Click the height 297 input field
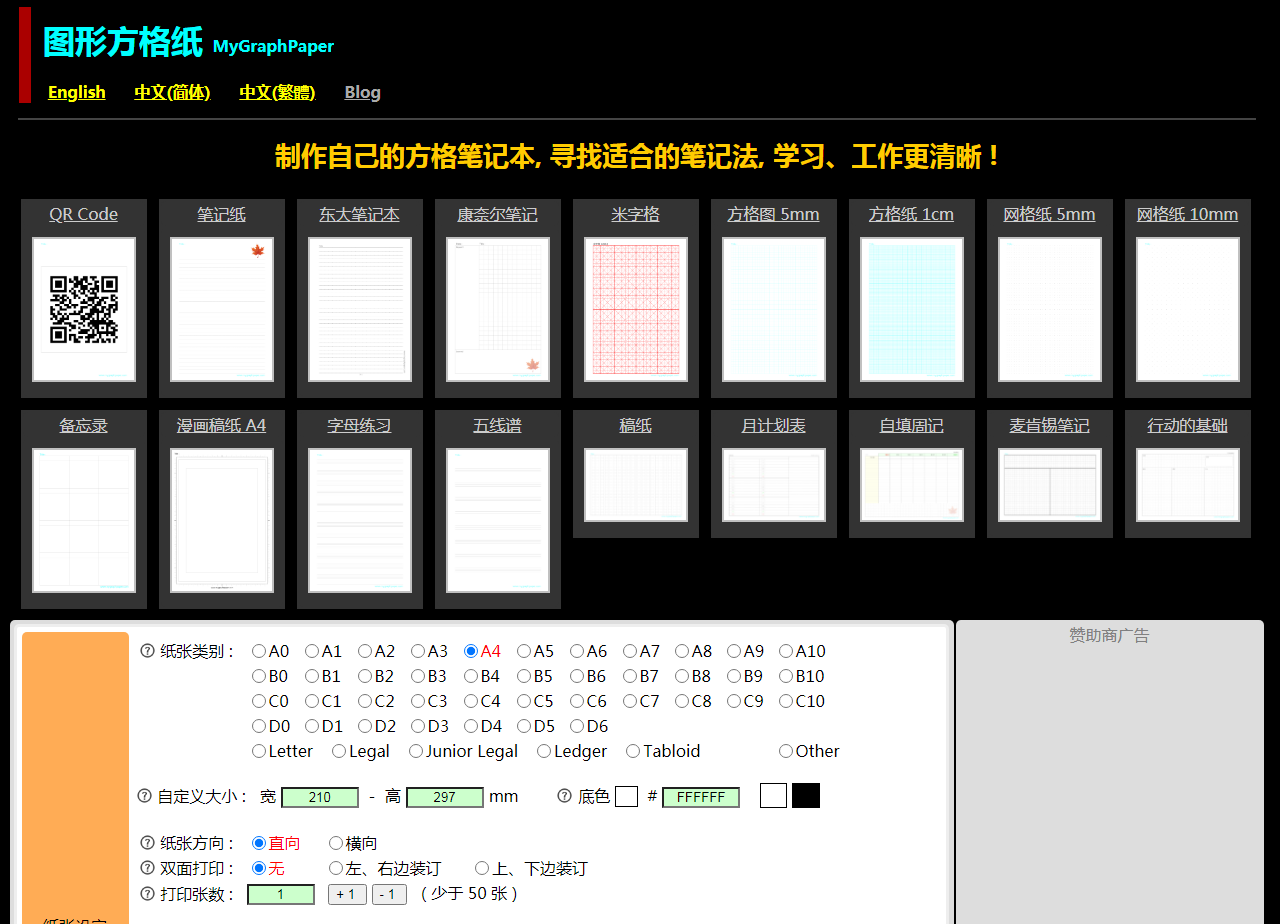The image size is (1280, 924). point(445,797)
